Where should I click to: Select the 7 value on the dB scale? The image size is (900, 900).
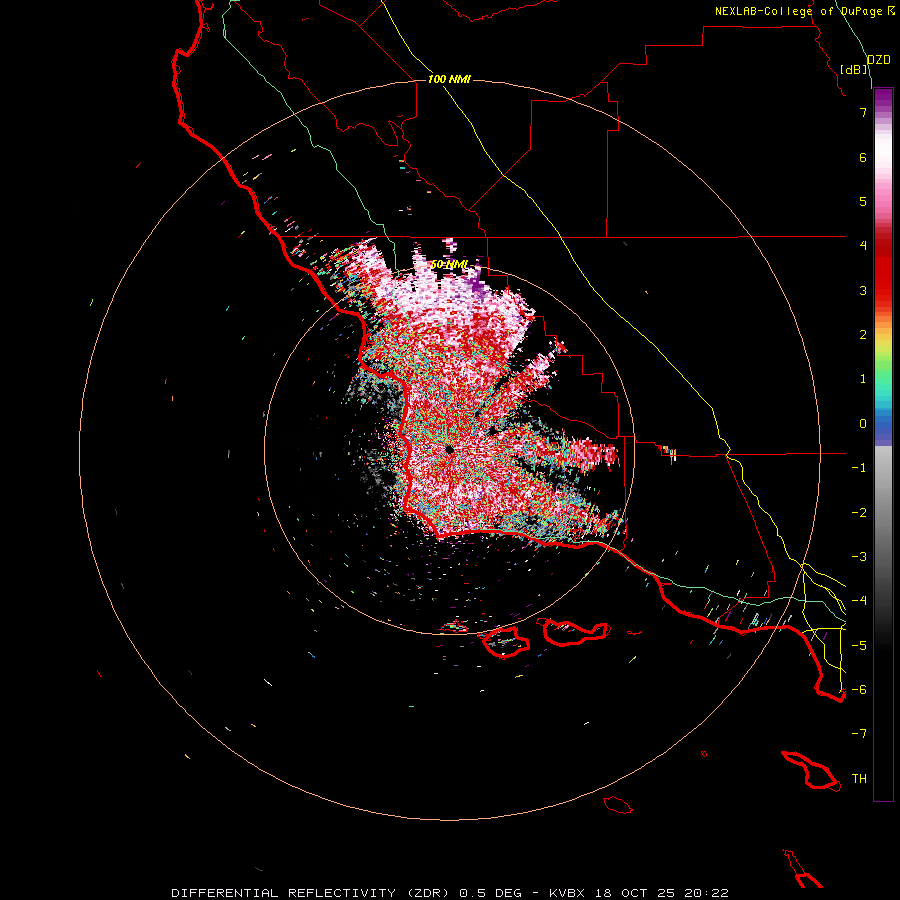tap(863, 112)
